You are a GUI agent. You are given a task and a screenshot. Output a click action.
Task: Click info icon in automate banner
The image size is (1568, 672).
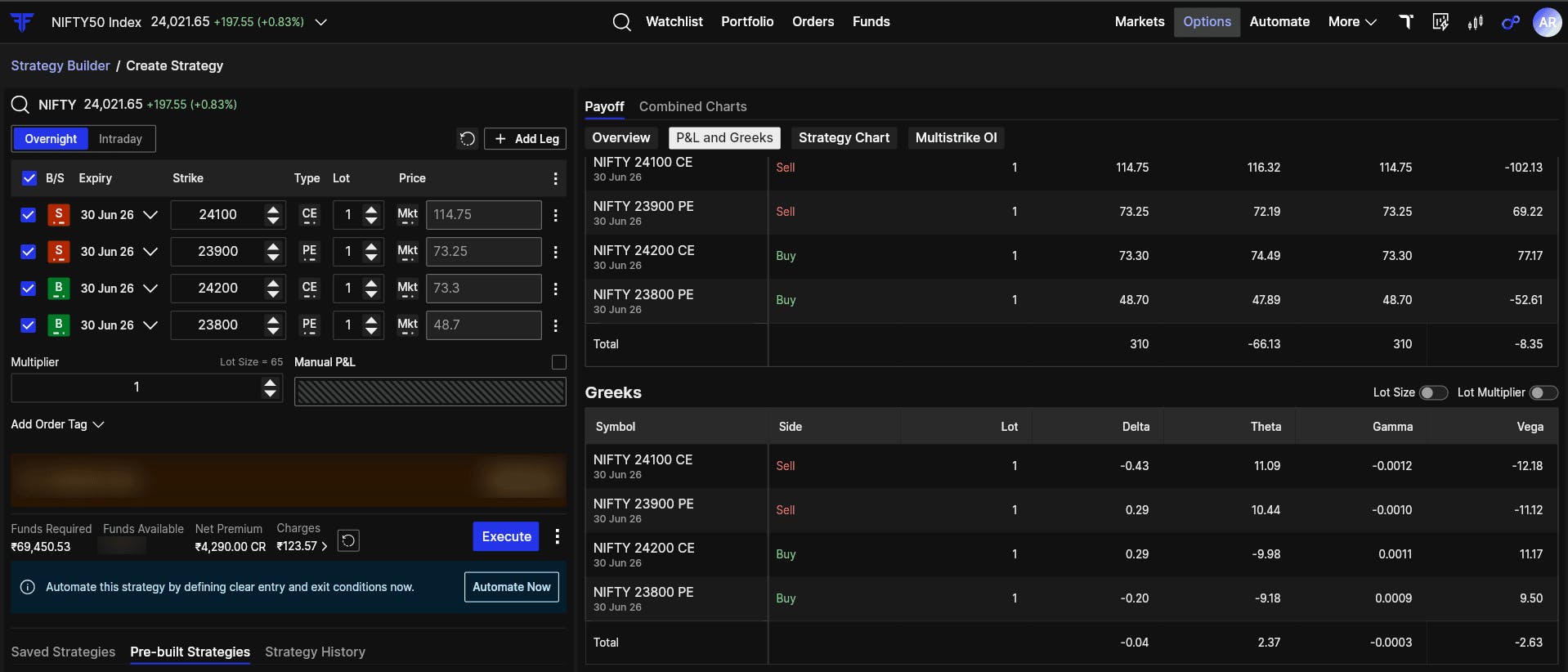pos(27,587)
